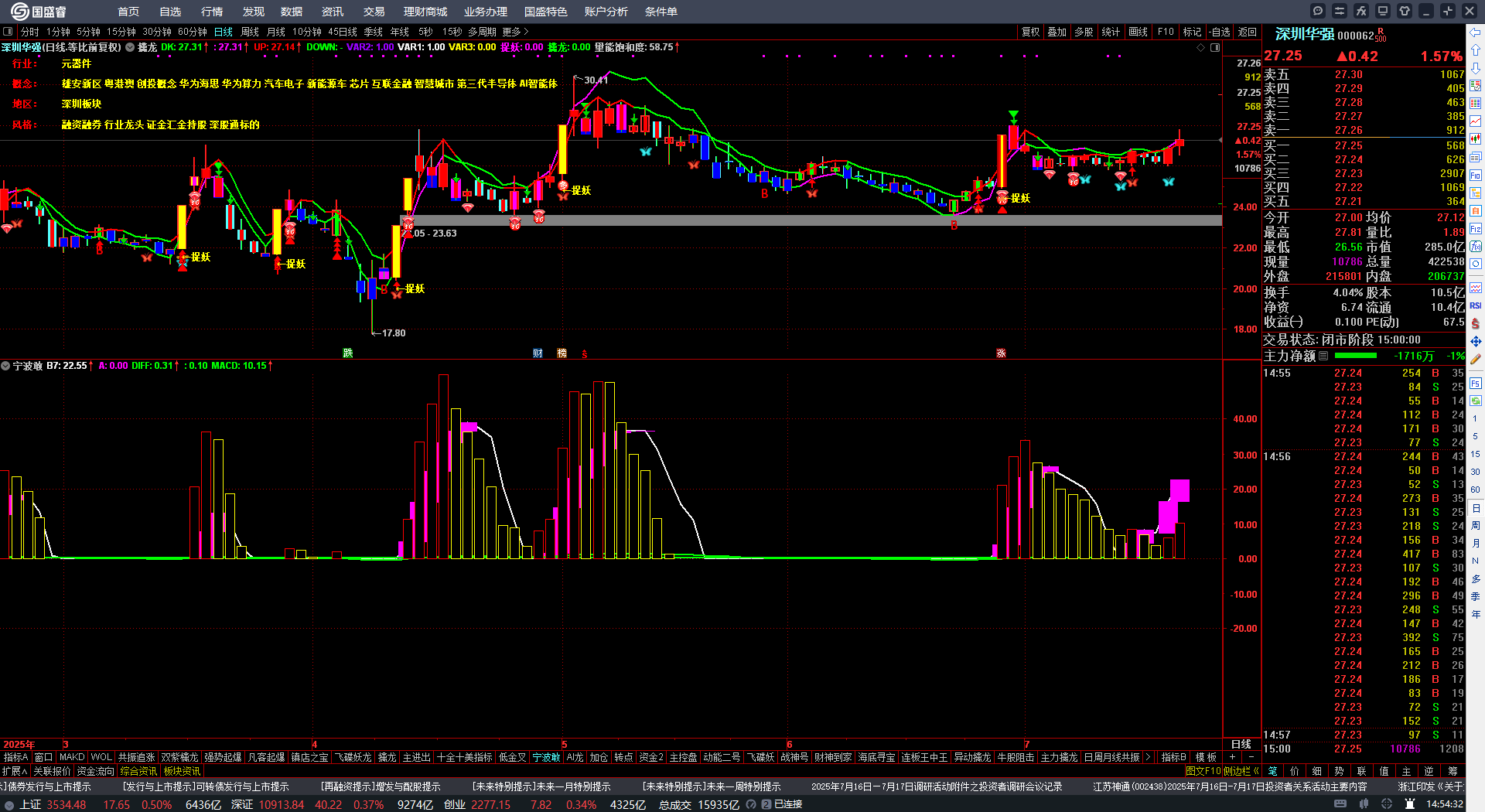Toggle the 侧边栏 sidebar collapse button
The height and width of the screenshot is (812, 1485).
pyautogui.click(x=1241, y=771)
